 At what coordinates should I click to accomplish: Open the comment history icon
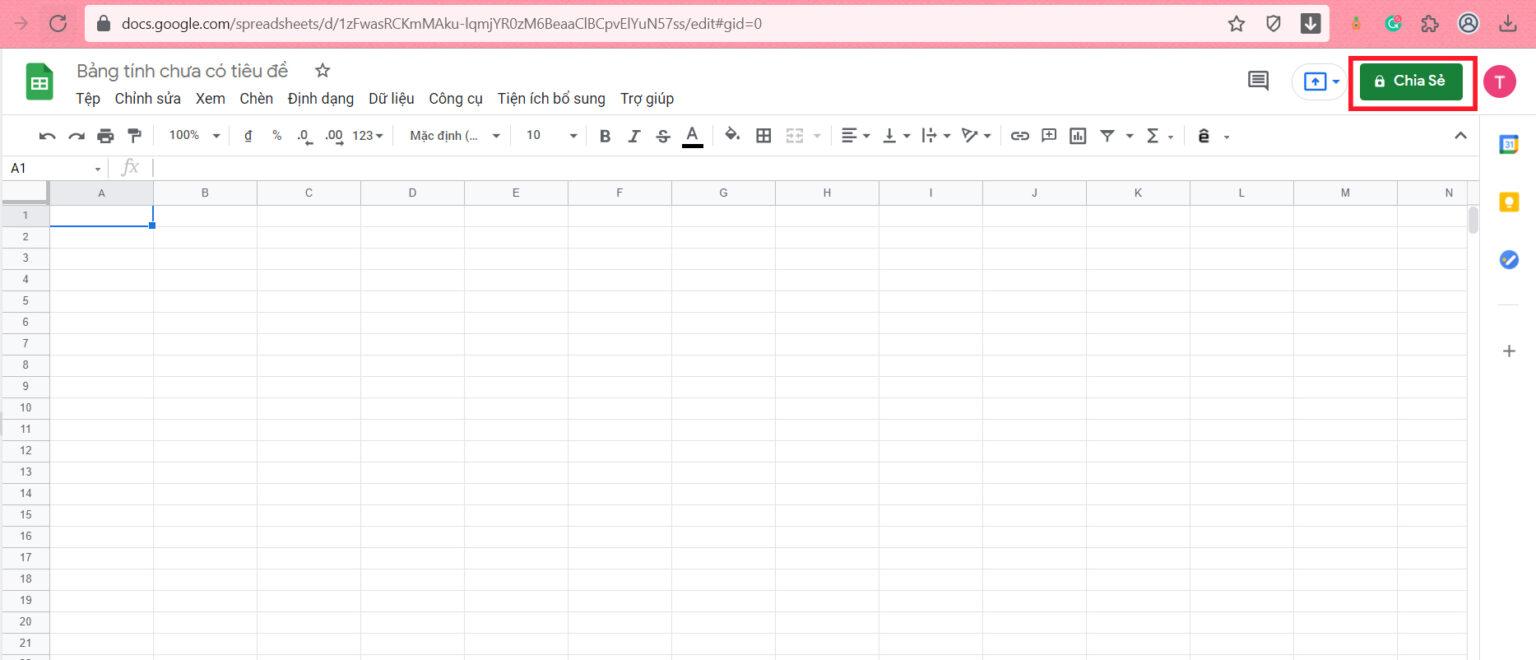(x=1258, y=81)
